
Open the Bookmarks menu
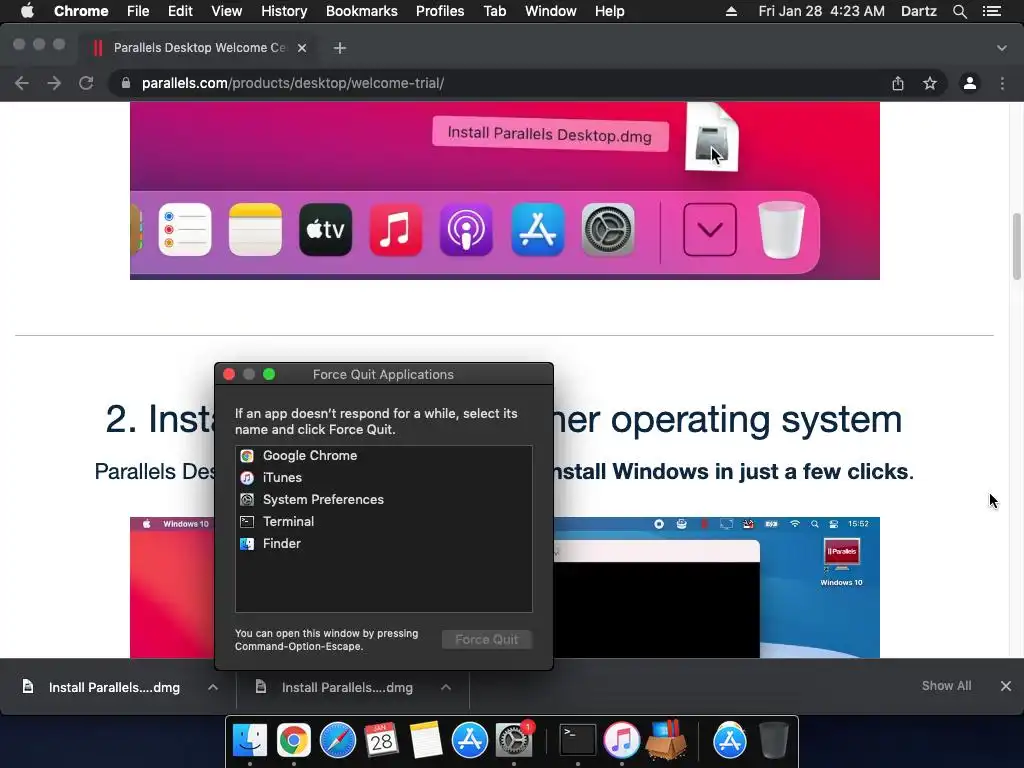(x=361, y=11)
